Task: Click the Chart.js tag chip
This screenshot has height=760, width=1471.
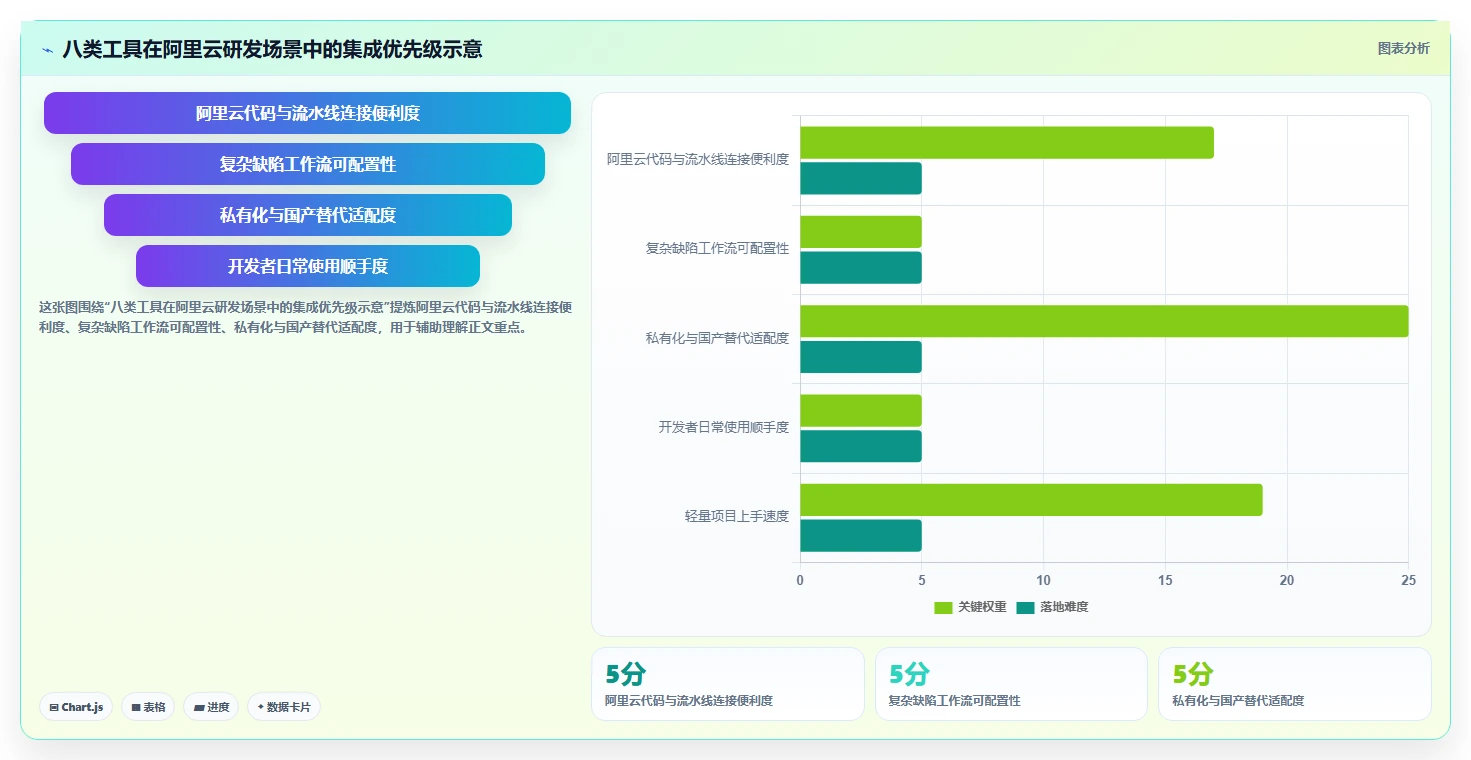Action: (x=76, y=707)
